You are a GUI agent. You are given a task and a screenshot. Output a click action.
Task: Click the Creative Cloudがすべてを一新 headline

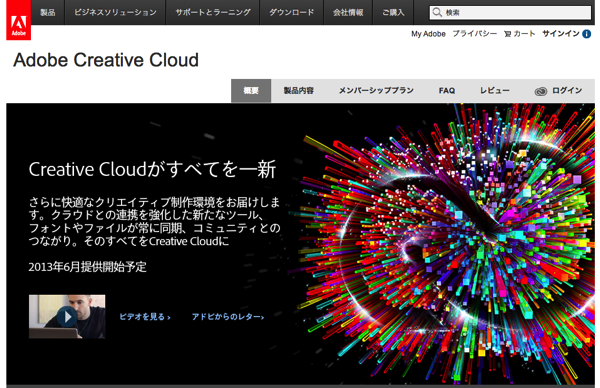tap(152, 170)
